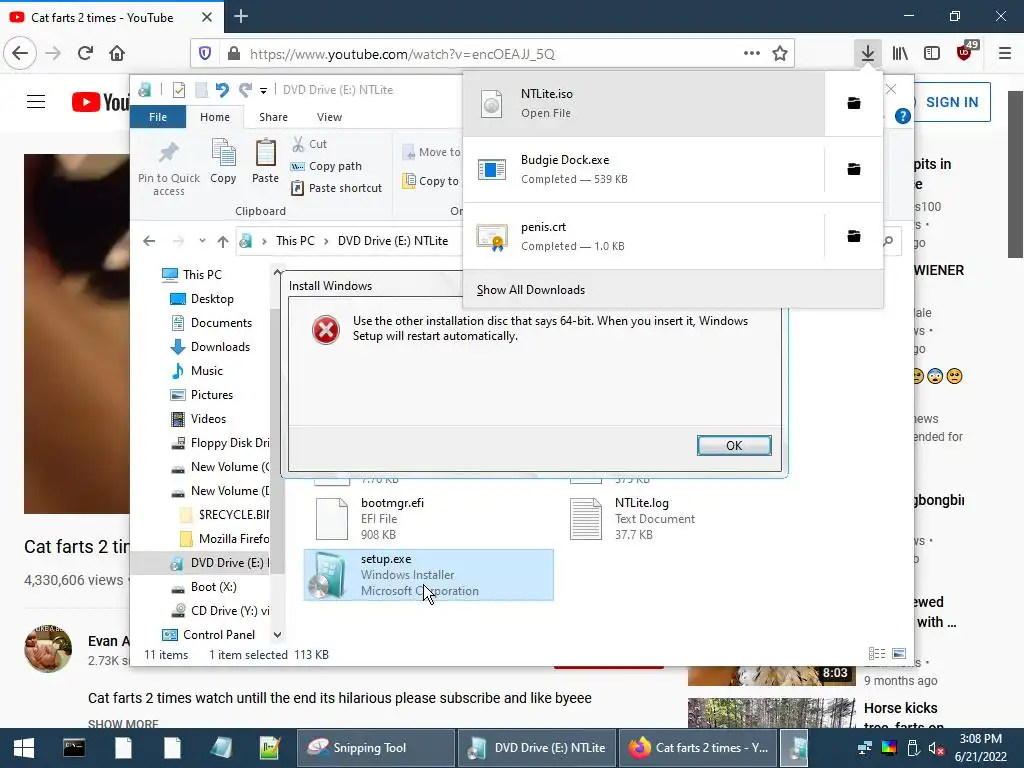1024x768 pixels.
Task: Open the NTLite.iso download entry
Action: tap(644, 103)
